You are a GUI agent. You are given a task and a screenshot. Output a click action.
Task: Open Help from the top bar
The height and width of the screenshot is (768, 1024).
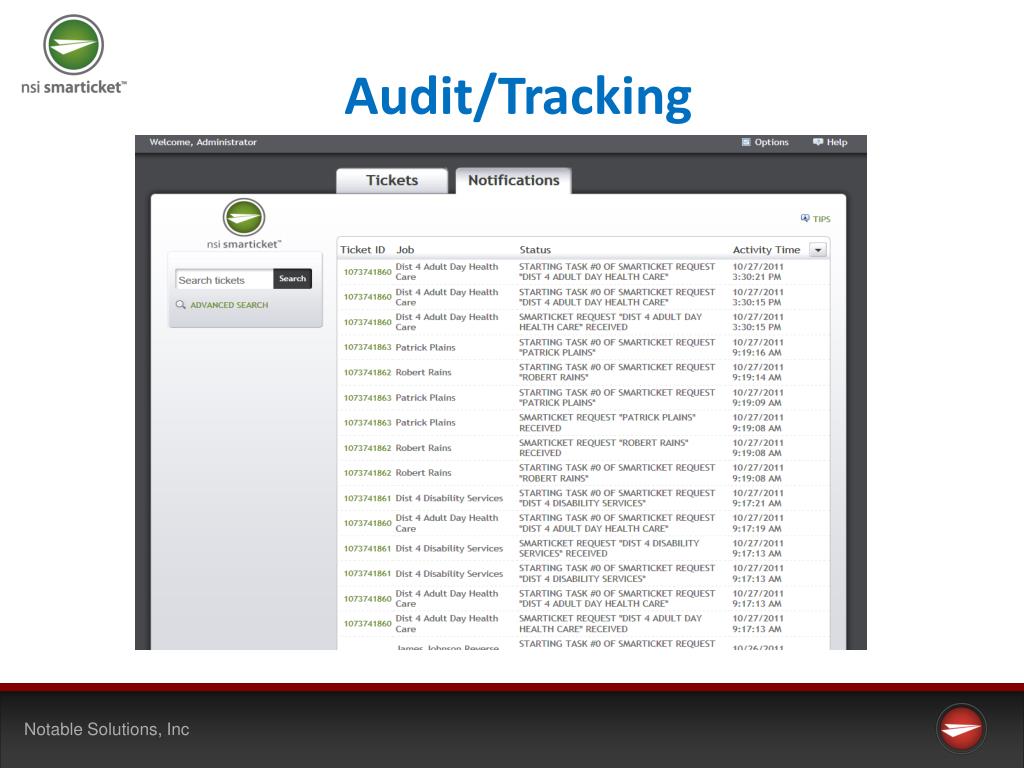[x=830, y=142]
